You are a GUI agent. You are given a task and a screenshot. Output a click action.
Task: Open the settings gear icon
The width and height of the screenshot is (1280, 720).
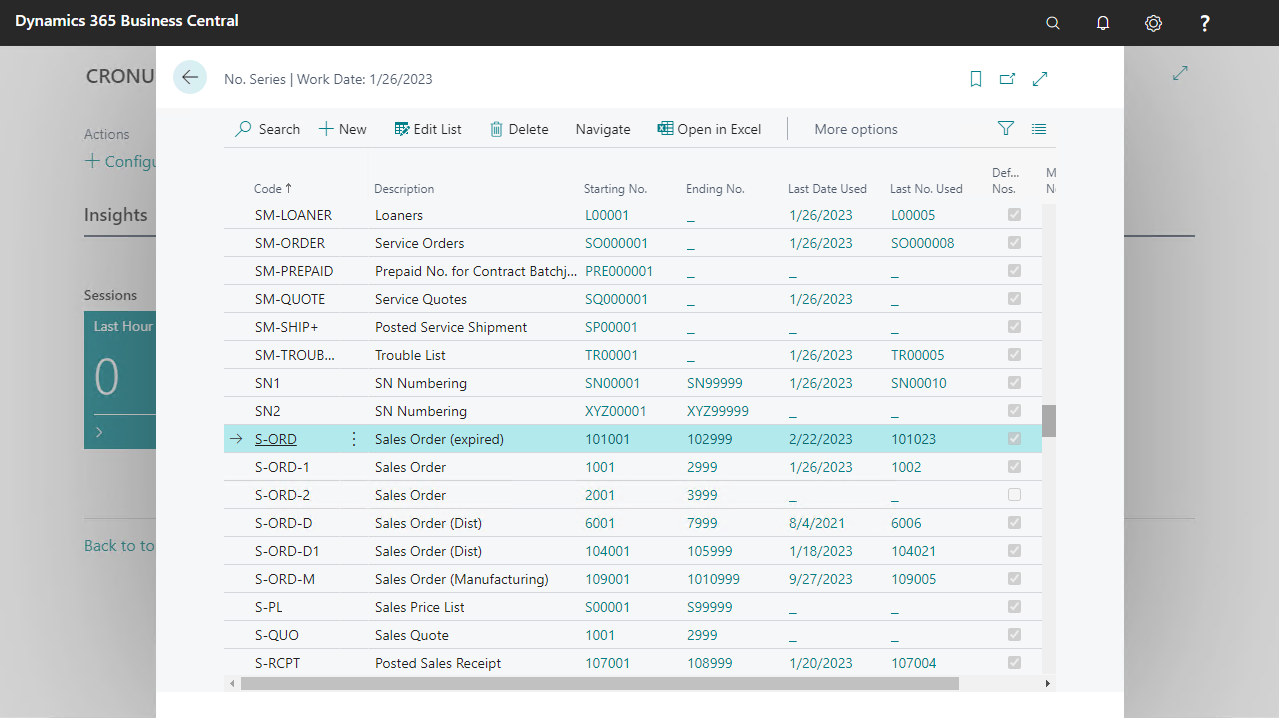click(x=1153, y=23)
